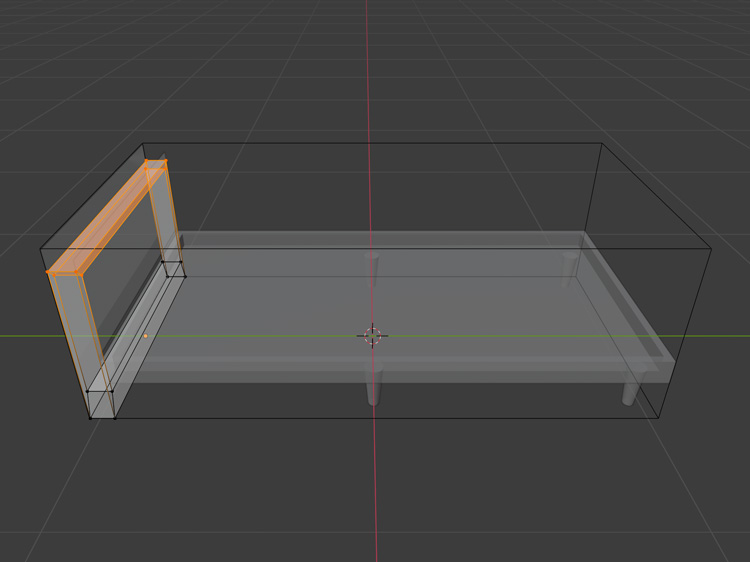This screenshot has width=750, height=562.
Task: Select the headboard's far-end vertical post face
Action: (x=164, y=215)
